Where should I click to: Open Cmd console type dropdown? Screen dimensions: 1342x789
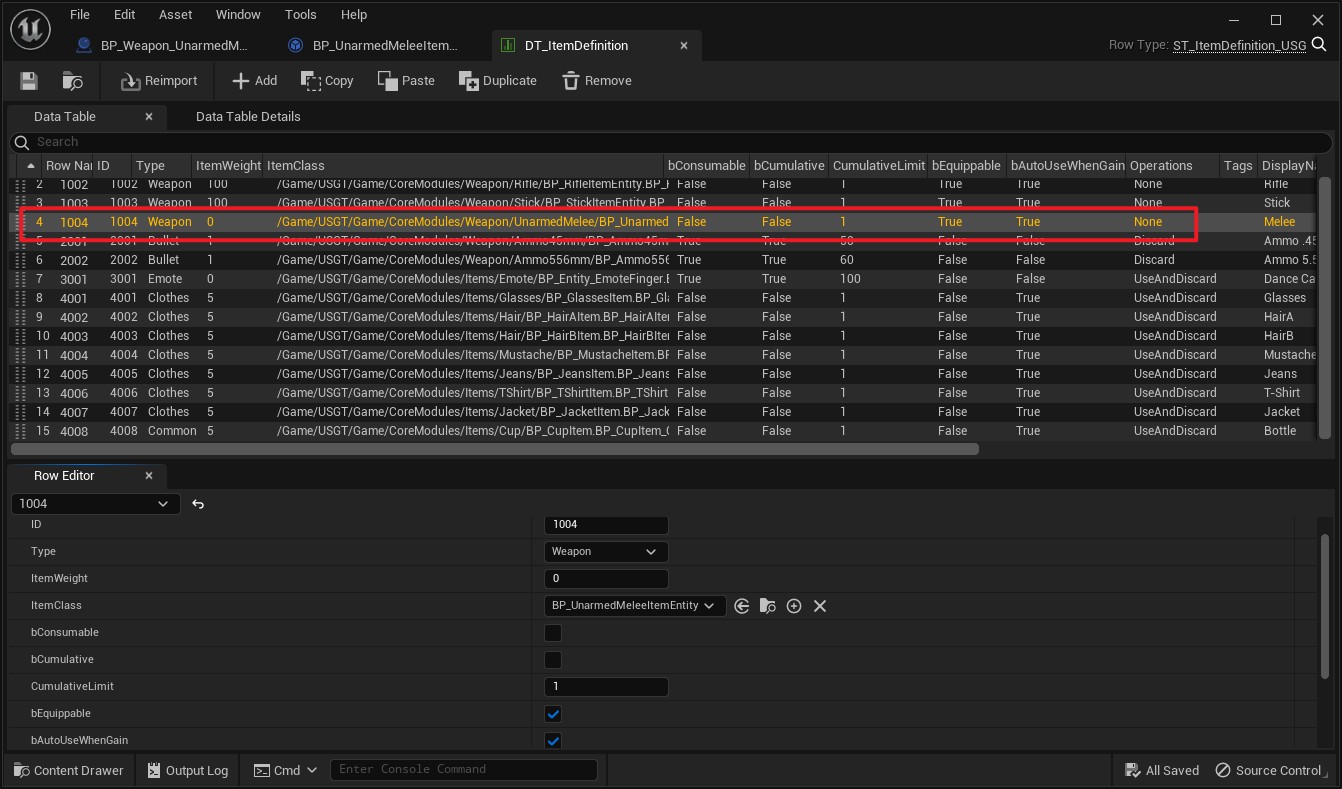point(285,770)
